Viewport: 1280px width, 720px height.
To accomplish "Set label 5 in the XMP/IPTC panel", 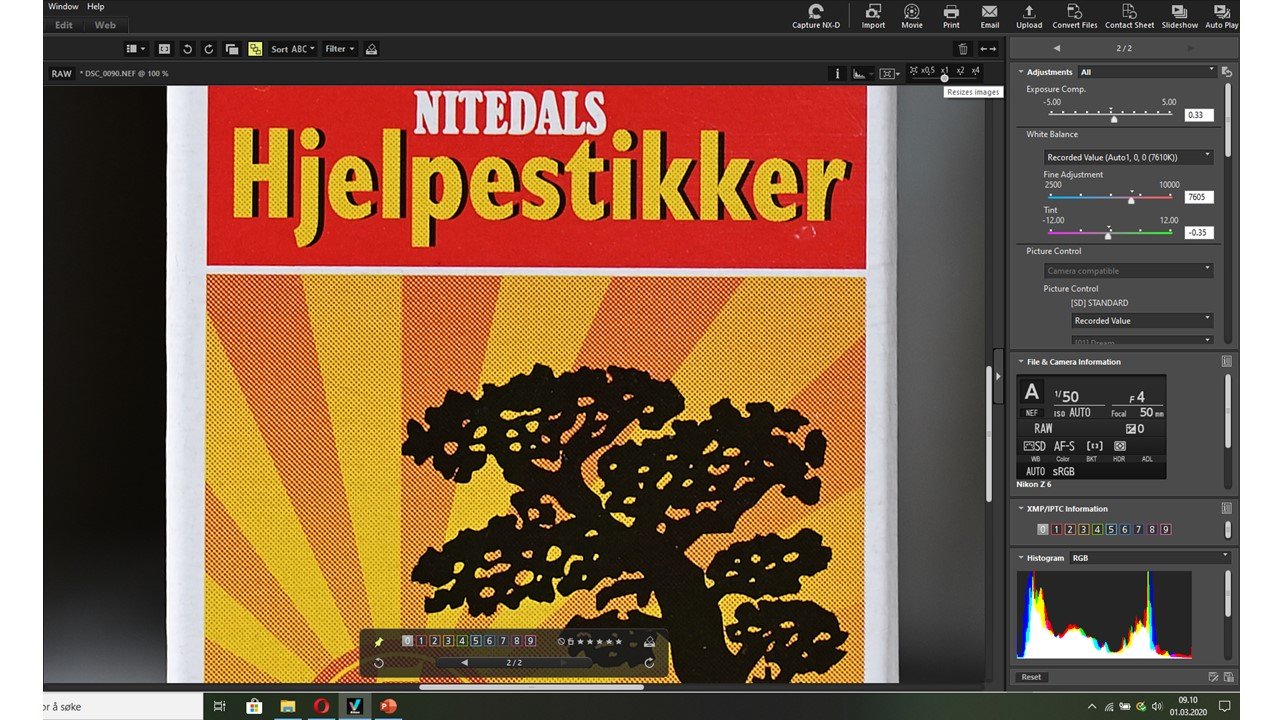I will (1111, 530).
